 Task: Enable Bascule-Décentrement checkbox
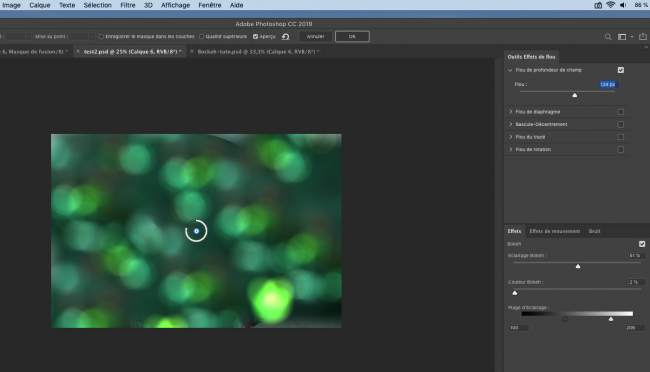[621, 124]
